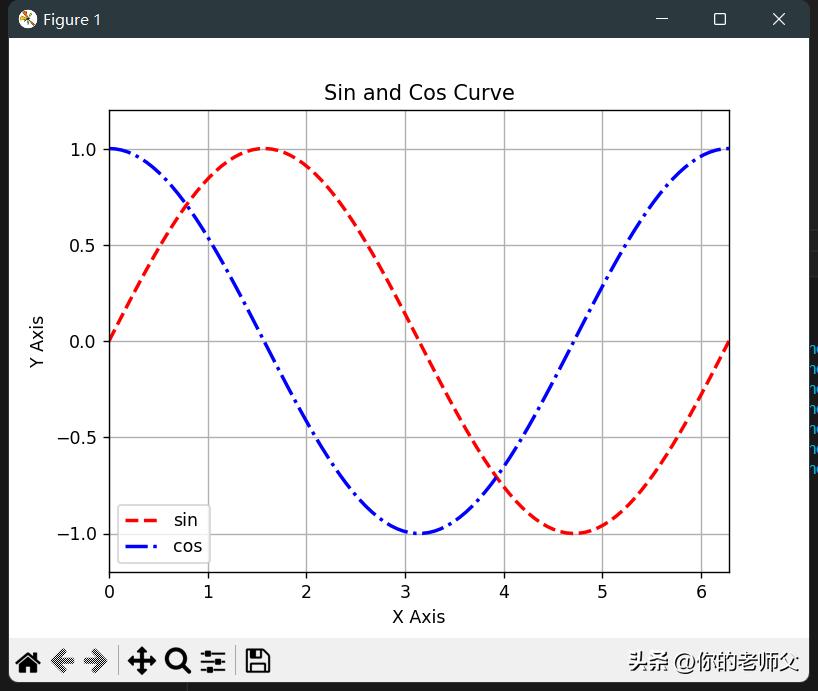Click the matplotlib logo in the title bar

tap(28, 18)
